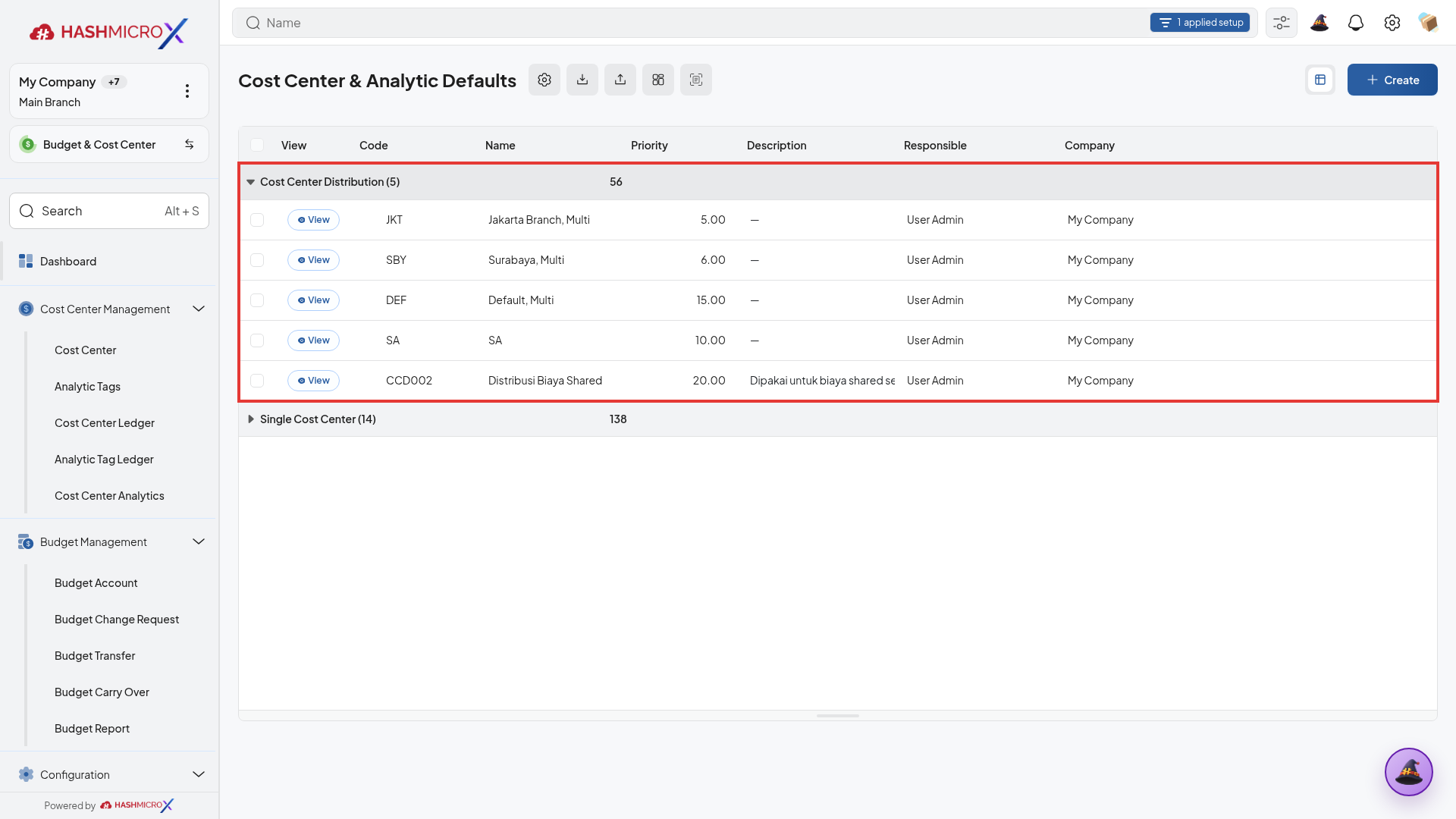Collapse the Cost Center Distribution group
This screenshot has width=1456, height=819.
click(250, 182)
